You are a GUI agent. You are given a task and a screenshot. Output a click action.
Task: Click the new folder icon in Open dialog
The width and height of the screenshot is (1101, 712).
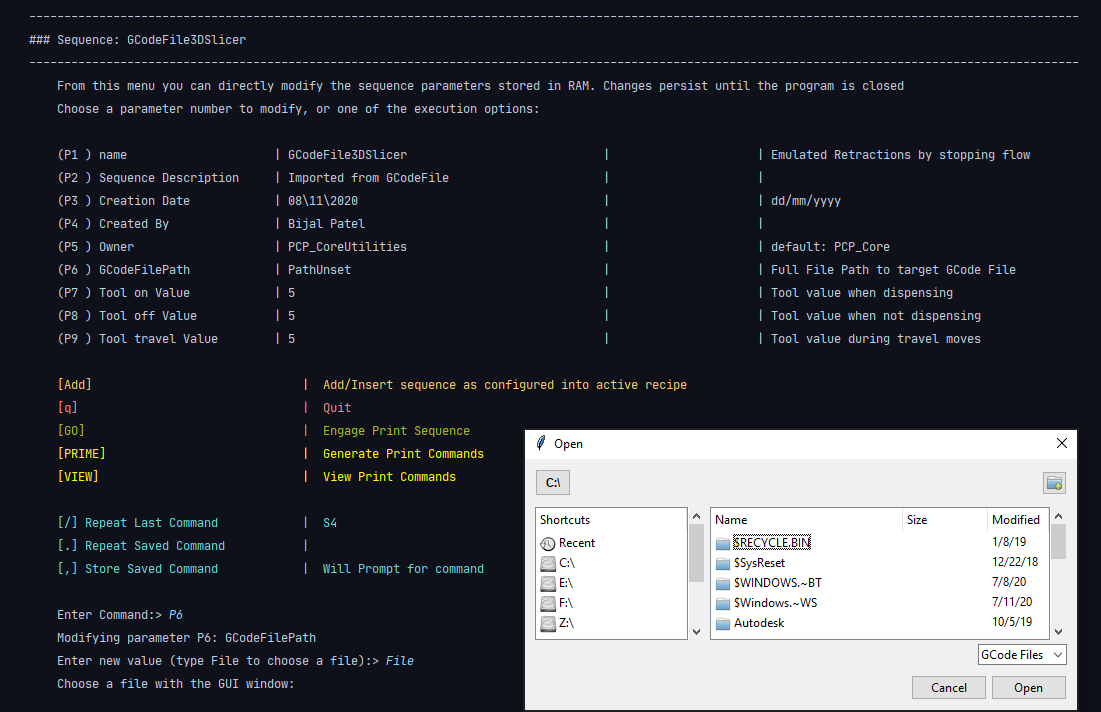point(1054,483)
